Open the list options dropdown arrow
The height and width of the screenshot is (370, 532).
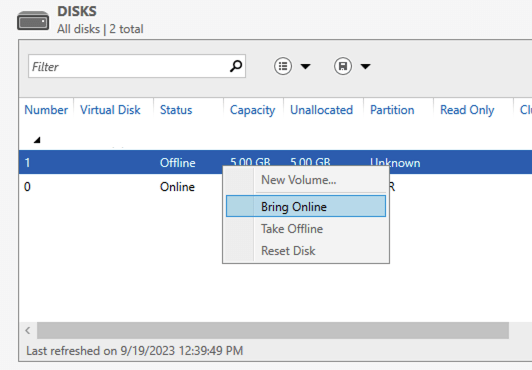305,66
